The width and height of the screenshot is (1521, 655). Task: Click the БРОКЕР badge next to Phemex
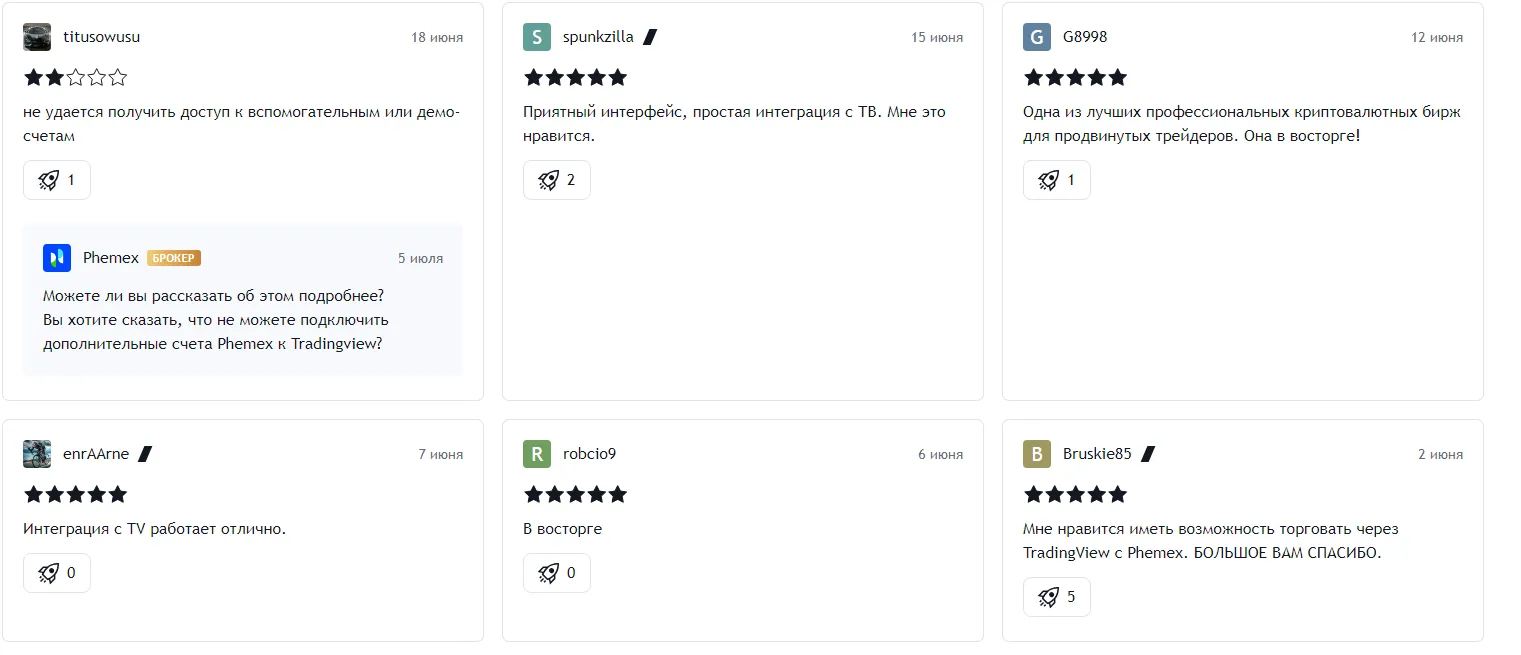[174, 258]
